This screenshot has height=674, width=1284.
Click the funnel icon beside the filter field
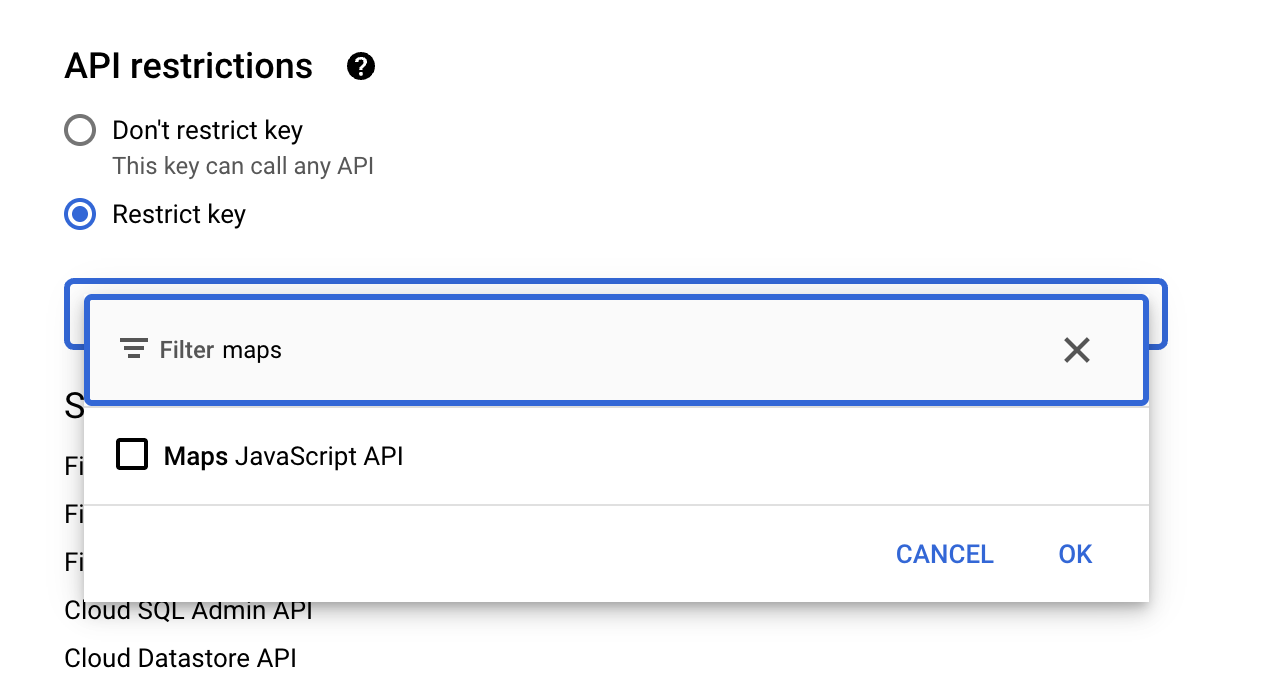pyautogui.click(x=133, y=350)
